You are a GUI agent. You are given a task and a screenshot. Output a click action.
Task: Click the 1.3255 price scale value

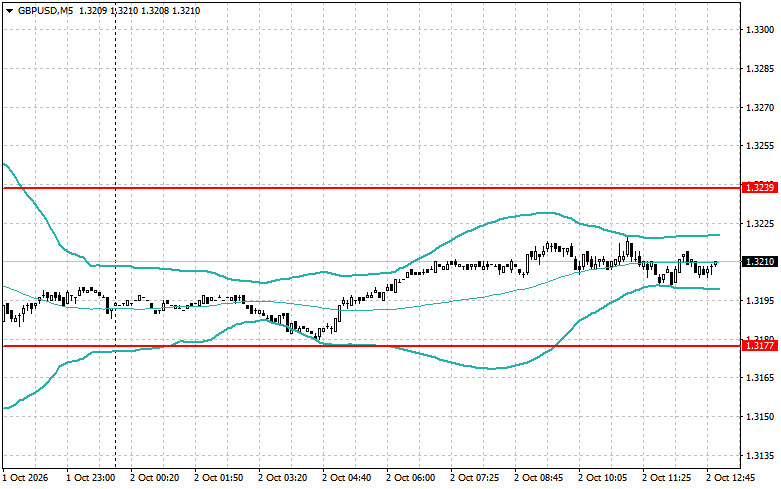(x=760, y=146)
